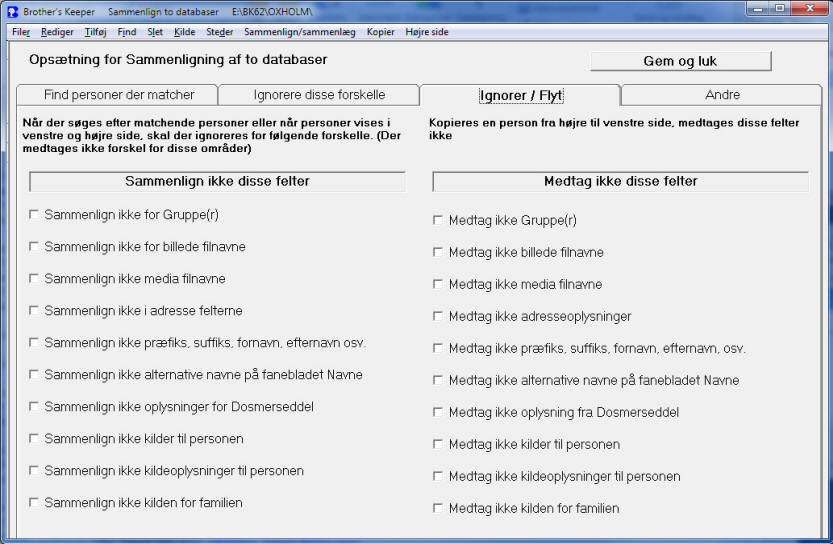This screenshot has width=833, height=544.
Task: Switch to Ignorere disse forskelle tab
Action: click(319, 95)
